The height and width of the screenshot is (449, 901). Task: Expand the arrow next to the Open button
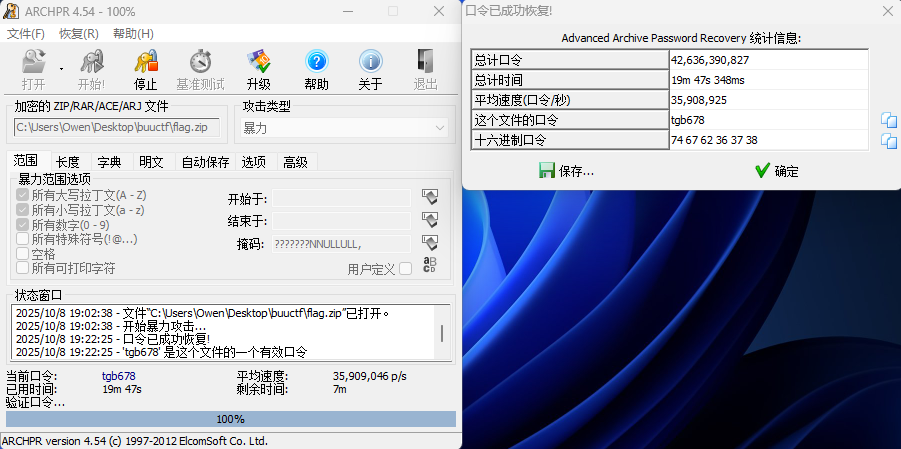click(x=60, y=69)
